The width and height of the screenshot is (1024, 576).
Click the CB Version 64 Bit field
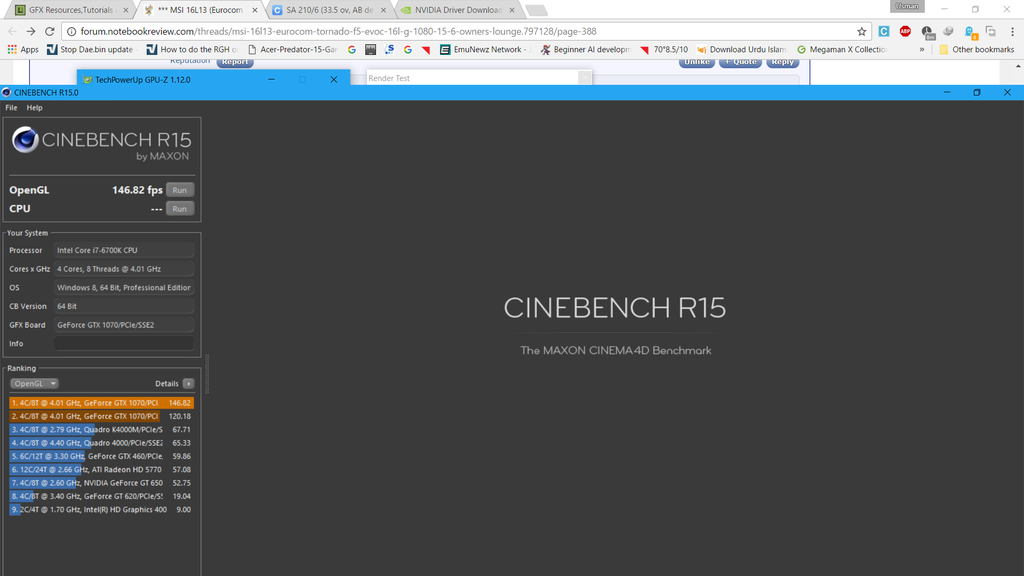pyautogui.click(x=123, y=306)
